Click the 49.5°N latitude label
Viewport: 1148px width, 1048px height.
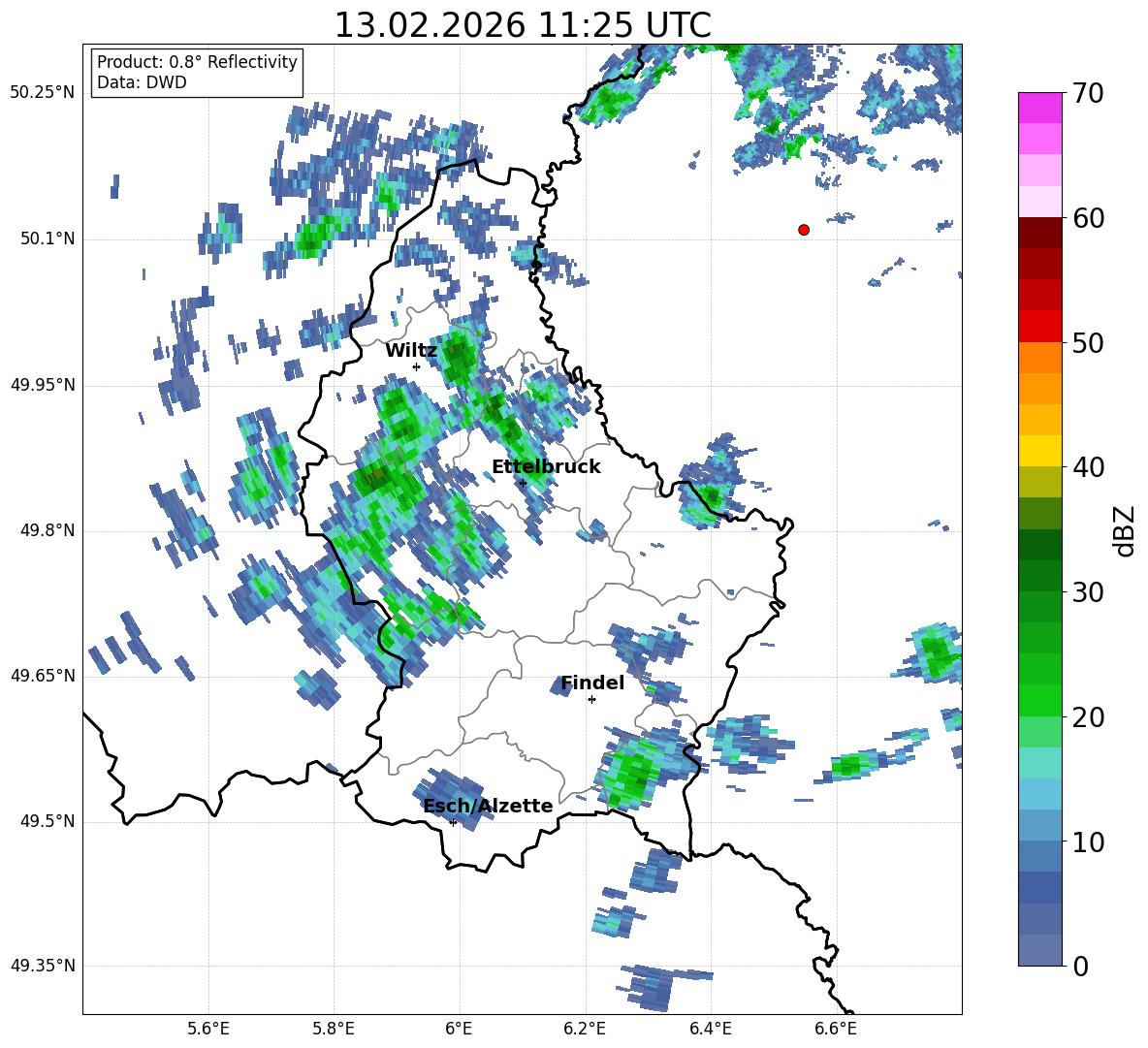(x=47, y=820)
